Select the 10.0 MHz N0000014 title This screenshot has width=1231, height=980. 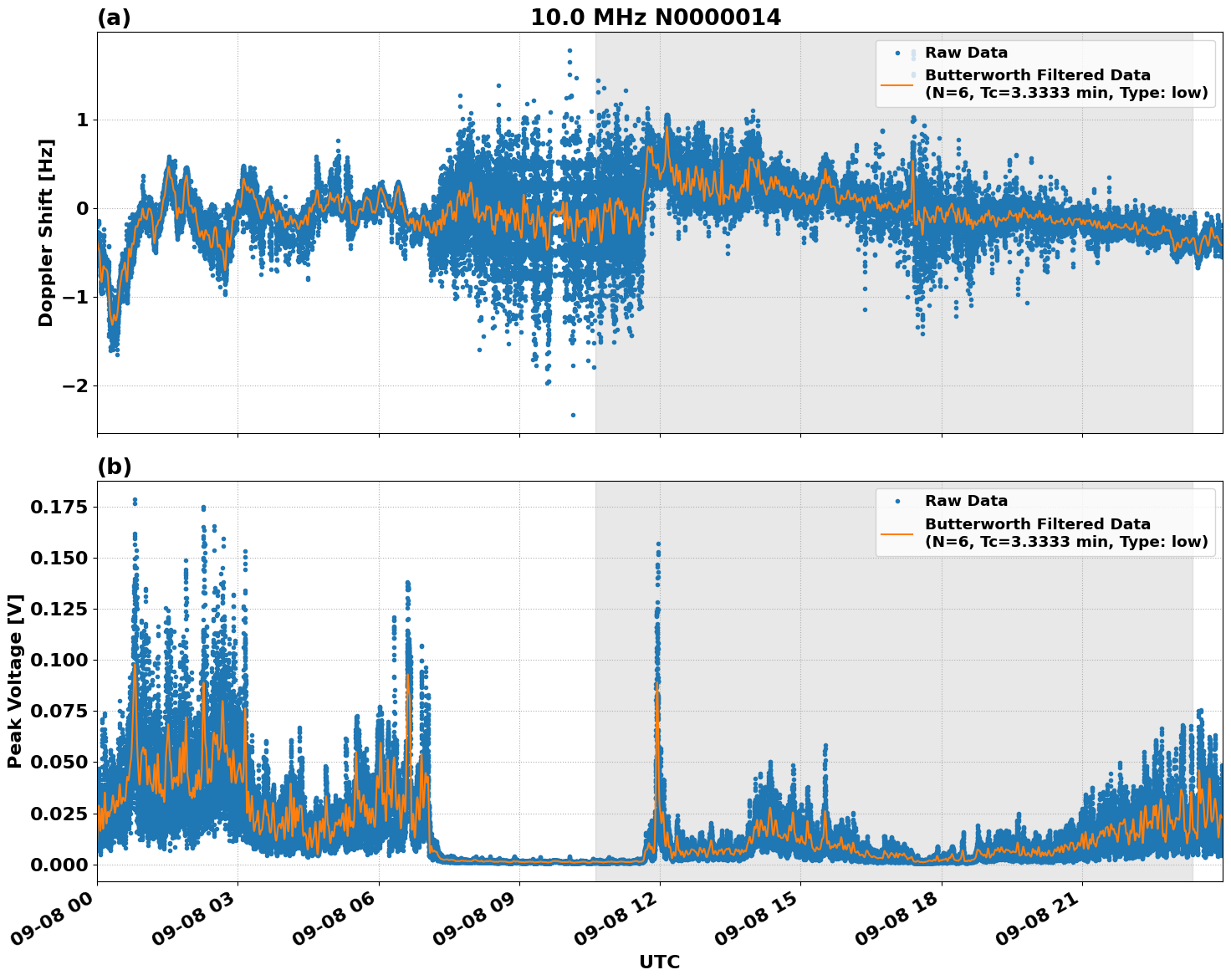657,15
